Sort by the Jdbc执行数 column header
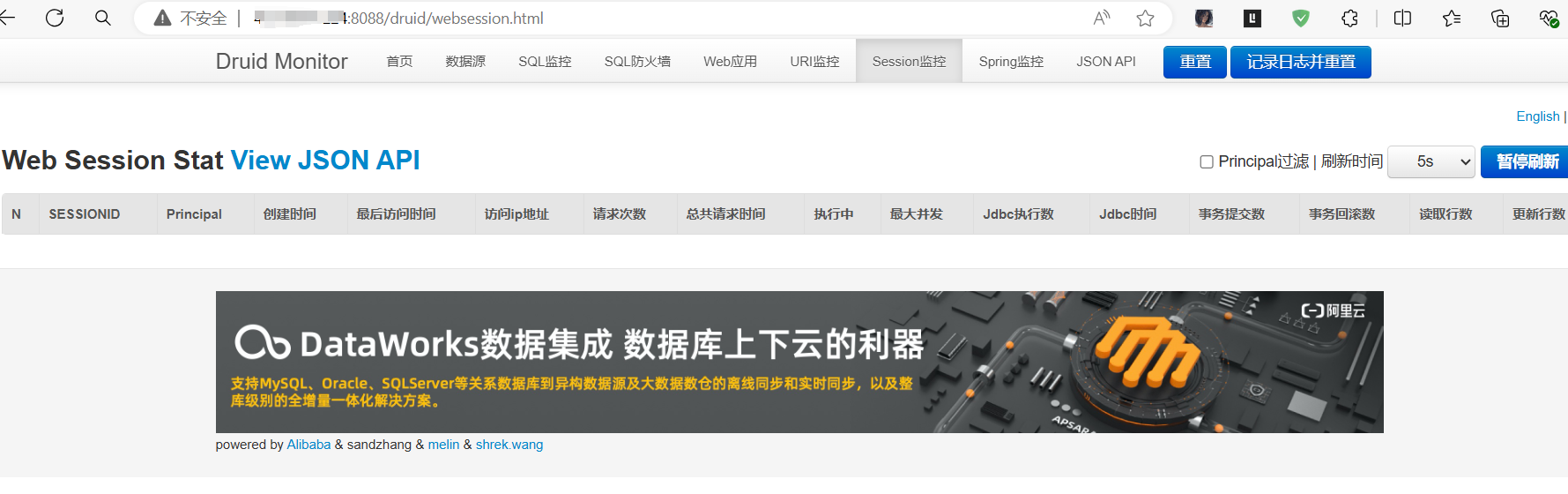 click(1031, 214)
